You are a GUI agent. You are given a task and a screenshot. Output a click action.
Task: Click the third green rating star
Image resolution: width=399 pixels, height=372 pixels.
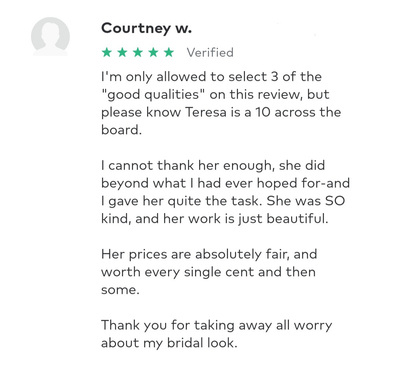(138, 52)
